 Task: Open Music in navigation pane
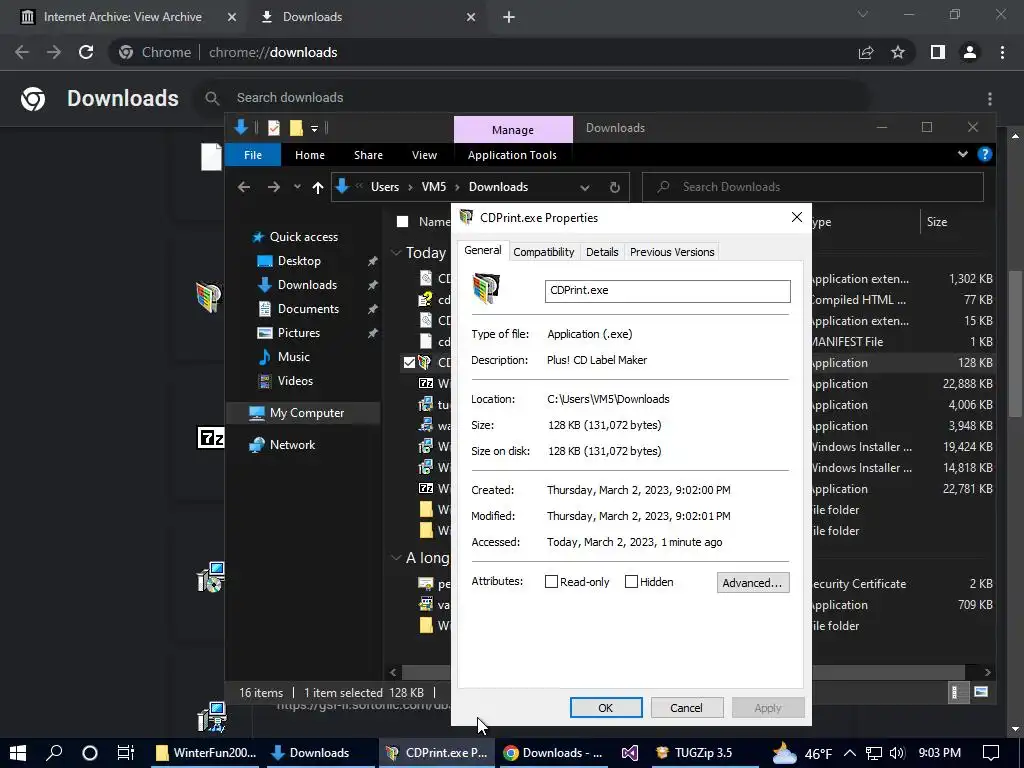click(x=293, y=357)
